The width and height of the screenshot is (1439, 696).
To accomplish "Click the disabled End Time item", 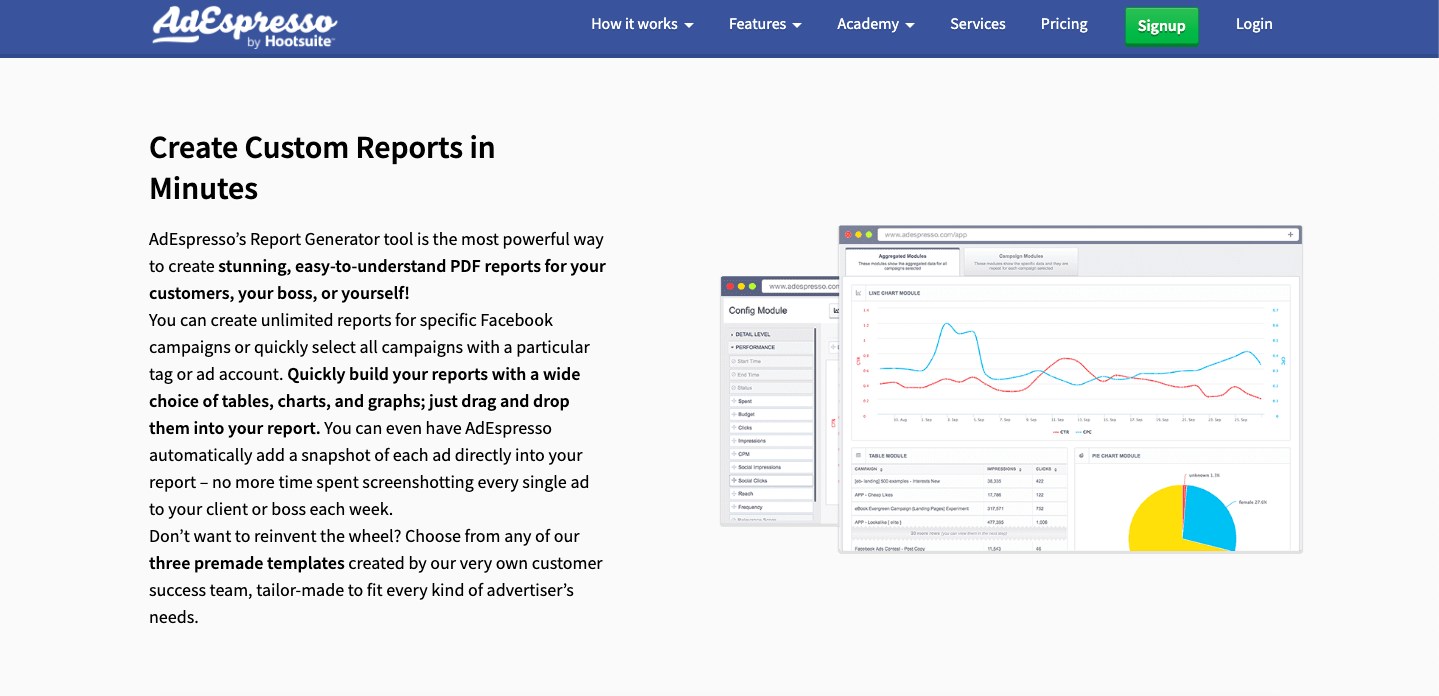I will 771,375.
